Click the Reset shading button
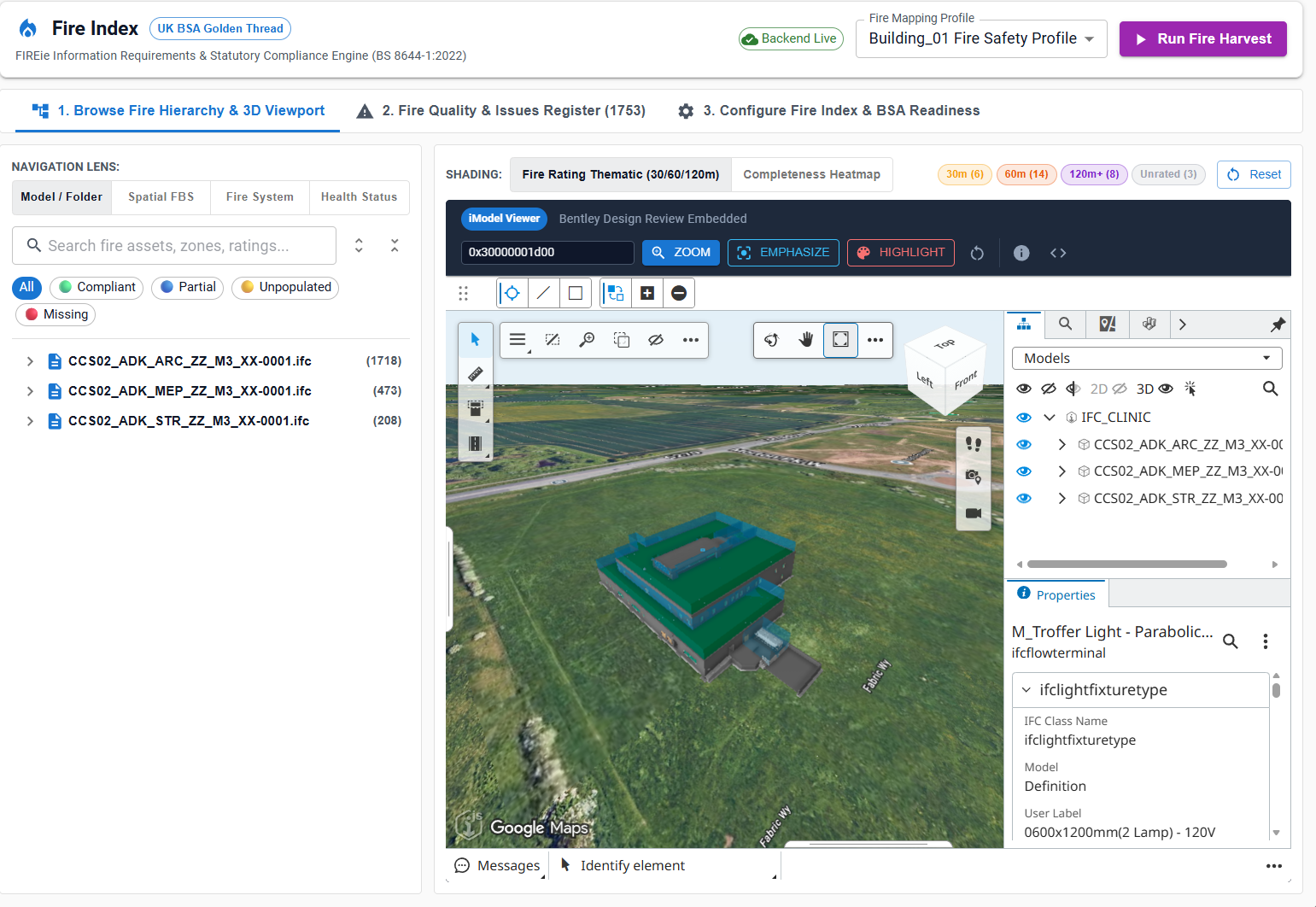 1254,174
